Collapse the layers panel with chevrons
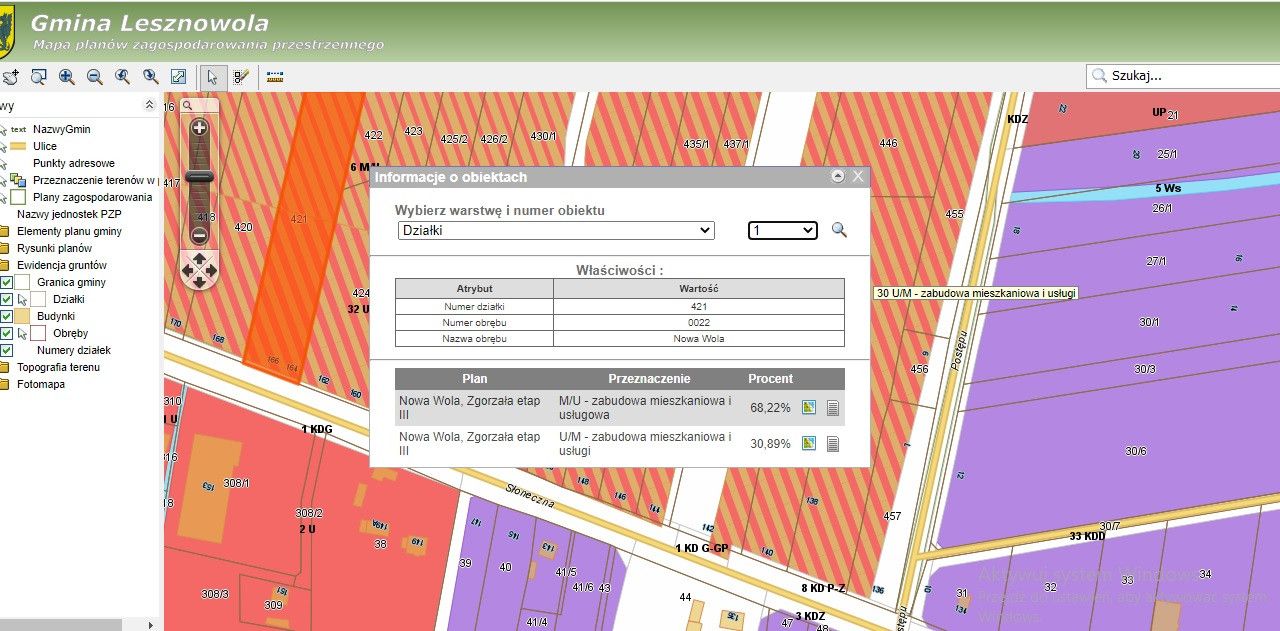The width and height of the screenshot is (1280, 631). pyautogui.click(x=149, y=105)
